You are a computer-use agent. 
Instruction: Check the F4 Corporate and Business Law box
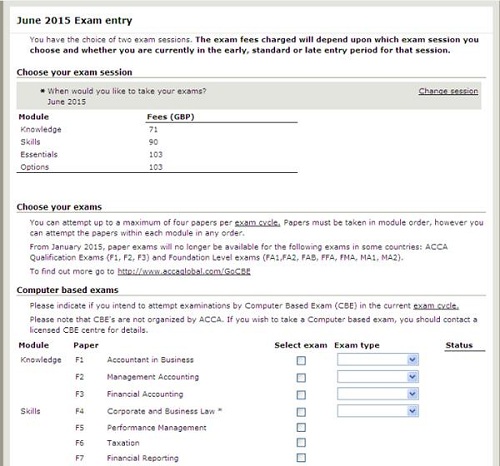click(301, 412)
